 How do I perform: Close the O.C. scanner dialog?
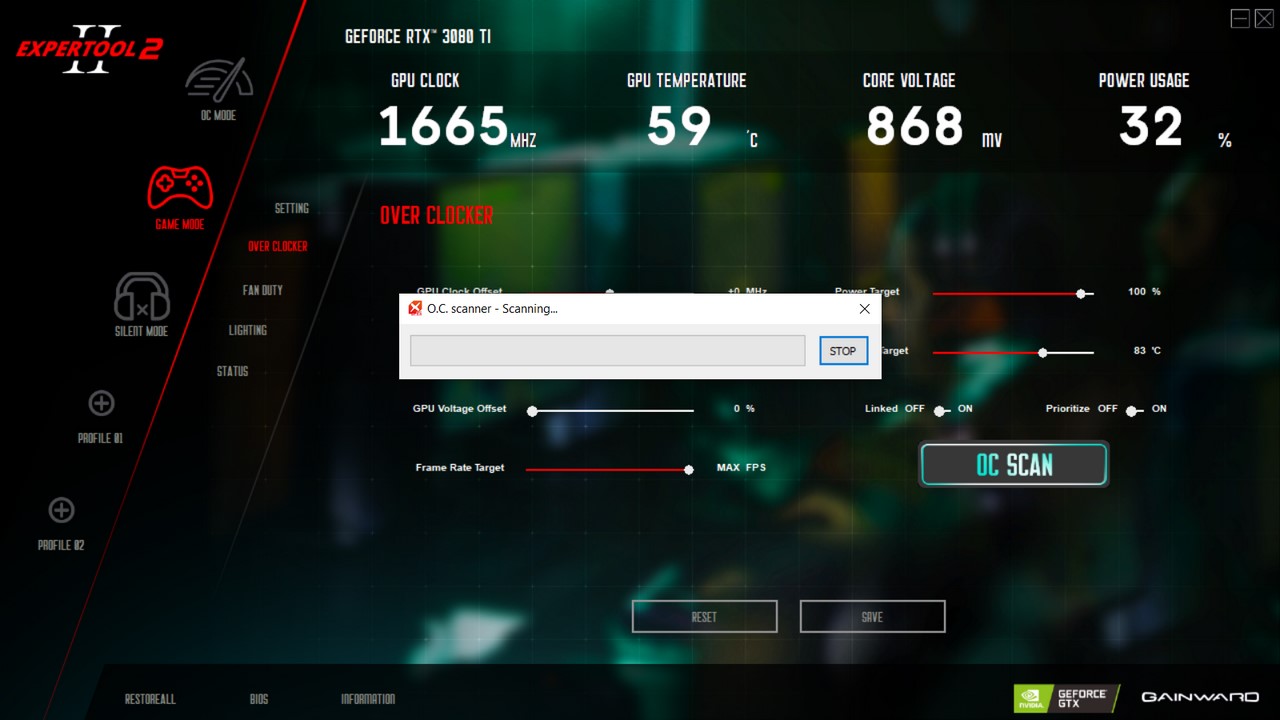[x=865, y=309]
